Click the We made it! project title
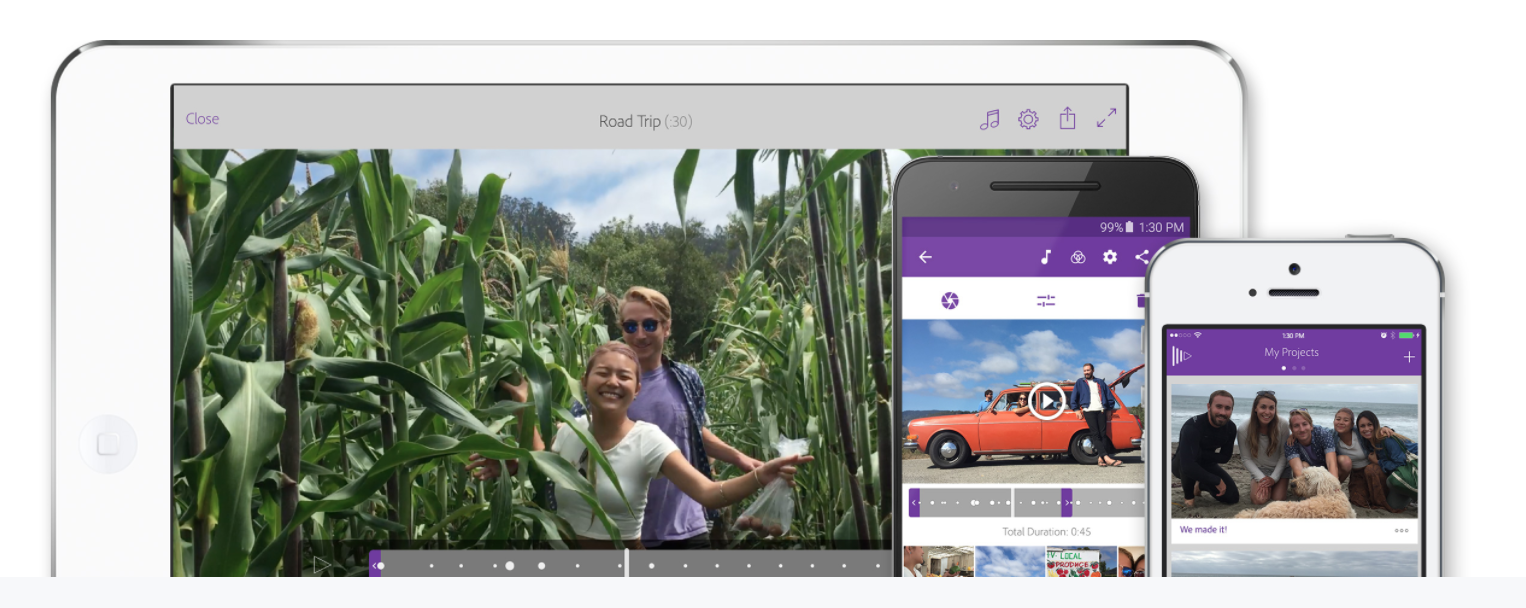The width and height of the screenshot is (1526, 608). [1203, 530]
